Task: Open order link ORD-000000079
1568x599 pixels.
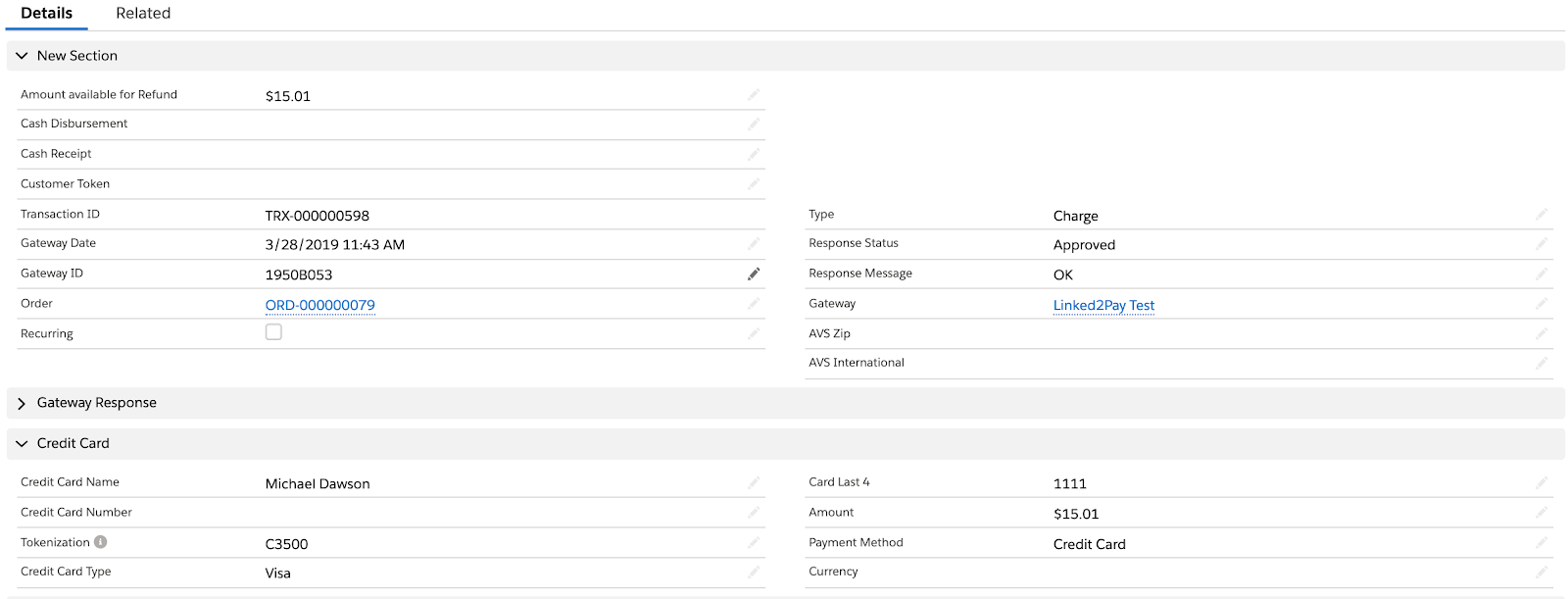Action: [319, 305]
